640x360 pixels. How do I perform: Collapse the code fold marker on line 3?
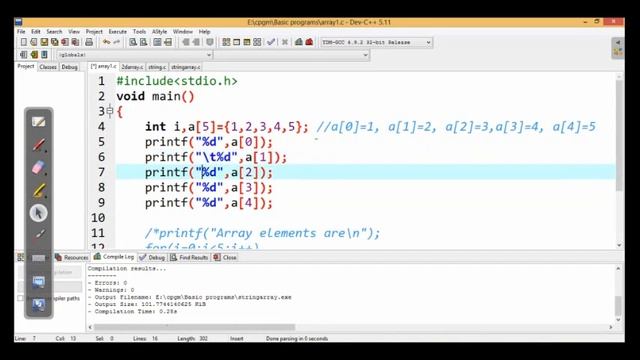[109, 111]
